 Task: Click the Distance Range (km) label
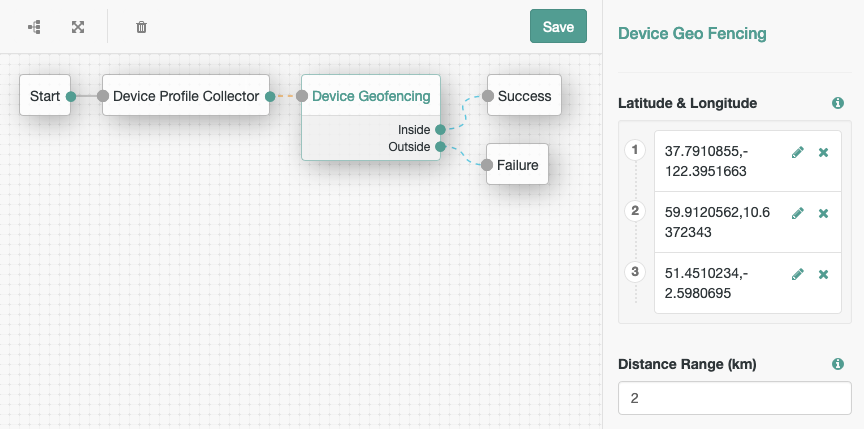click(687, 364)
